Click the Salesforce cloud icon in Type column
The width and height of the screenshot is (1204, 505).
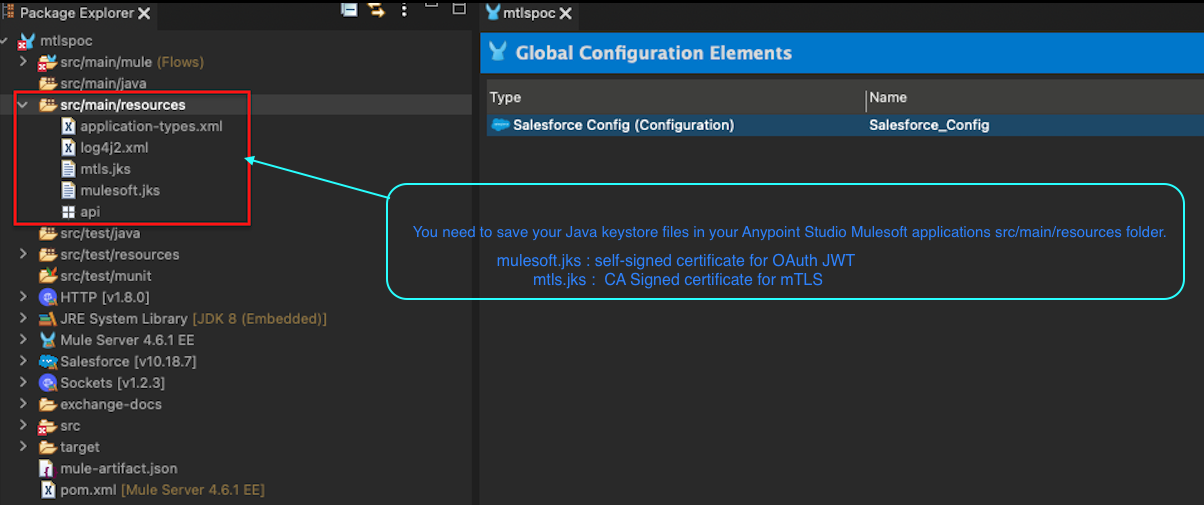pos(501,125)
